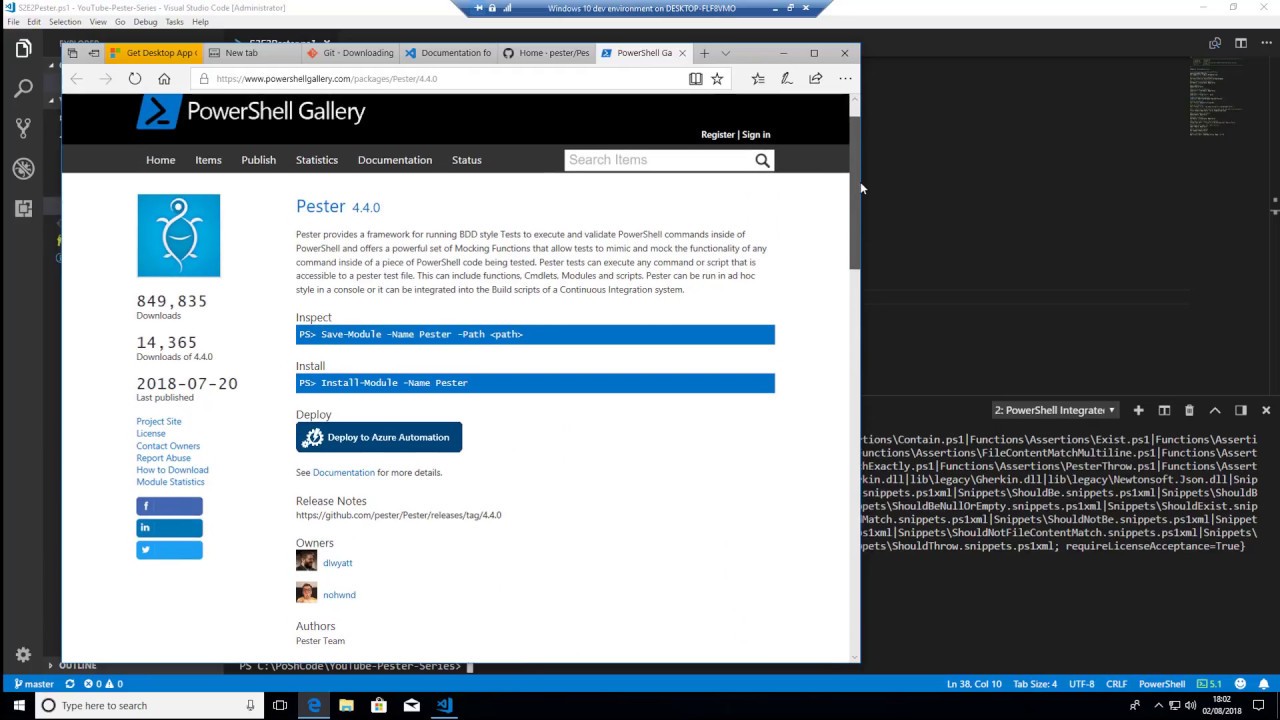1280x720 pixels.
Task: Split the VS Code terminal
Action: [x=1164, y=410]
